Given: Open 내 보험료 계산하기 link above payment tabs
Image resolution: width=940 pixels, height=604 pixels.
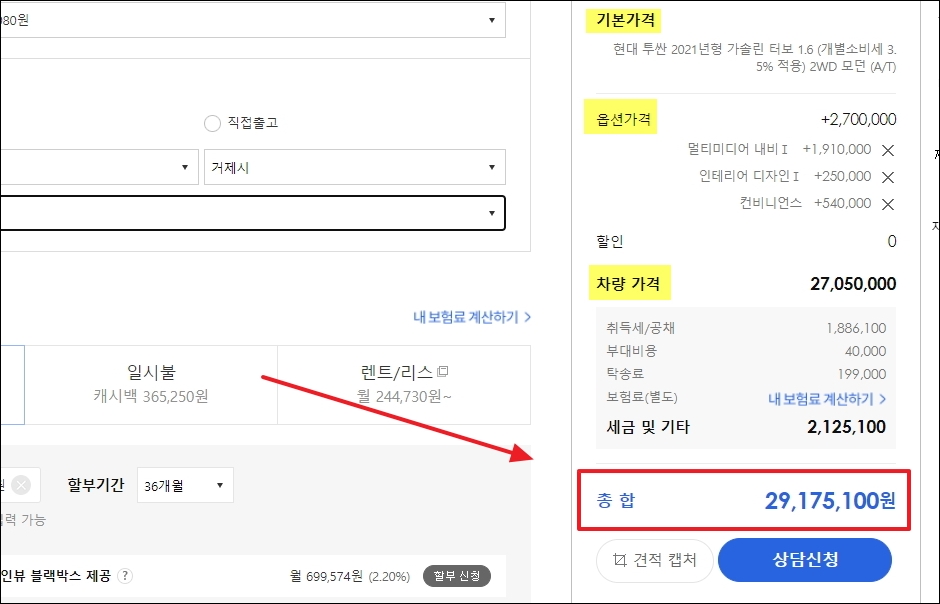Looking at the screenshot, I should pyautogui.click(x=472, y=317).
